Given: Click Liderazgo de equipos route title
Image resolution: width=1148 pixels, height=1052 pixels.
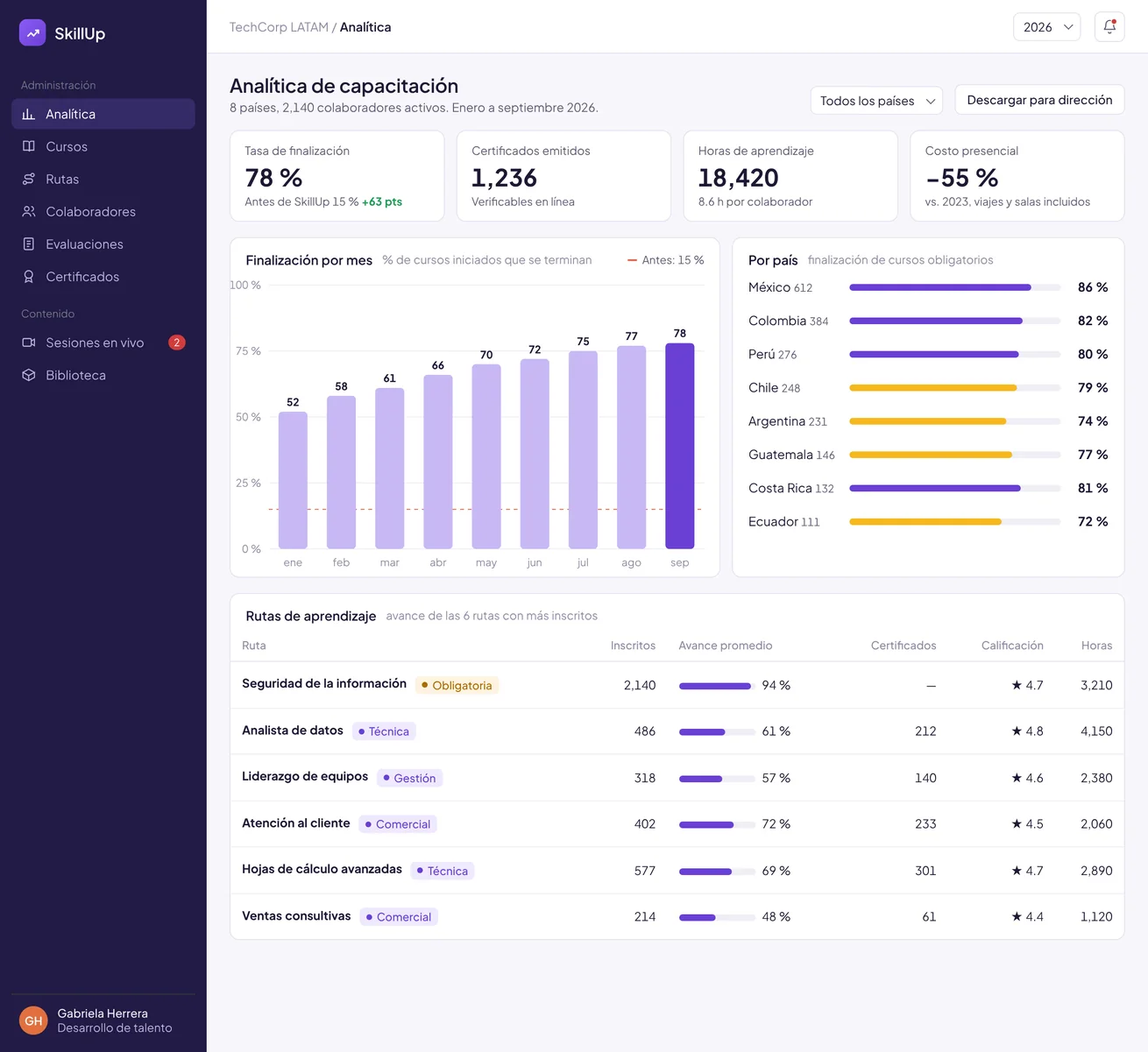Looking at the screenshot, I should click(x=305, y=776).
